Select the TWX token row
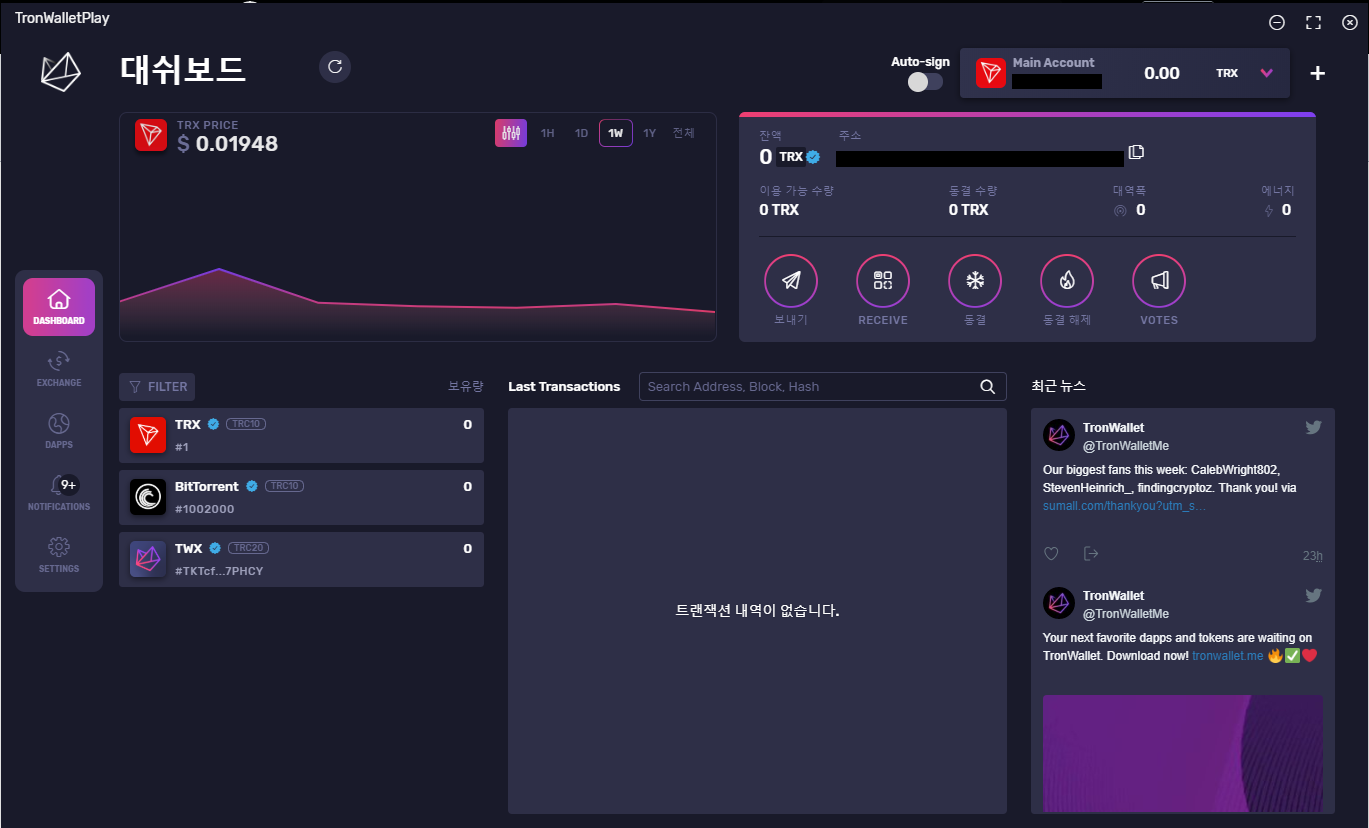Viewport: 1369px width, 828px height. click(301, 559)
